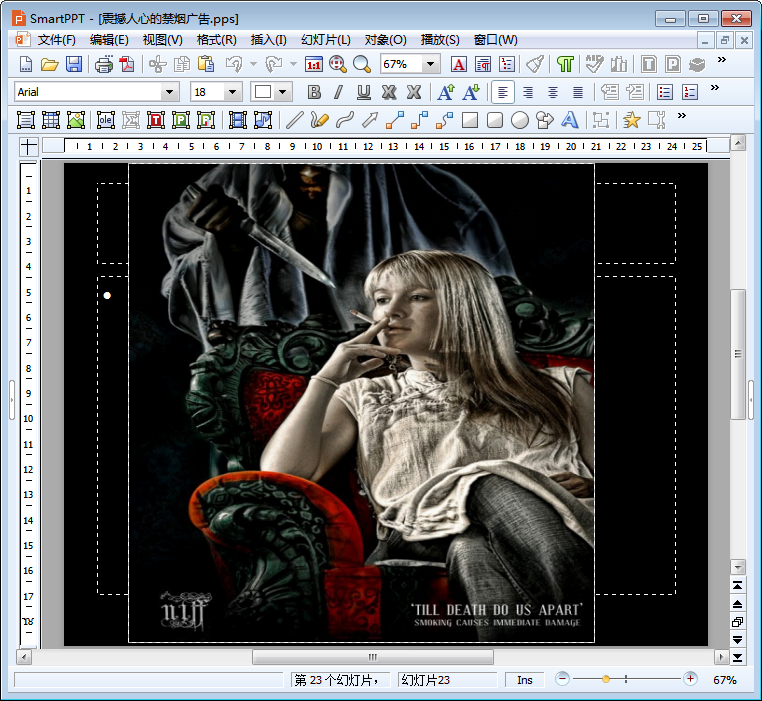Undo the last action
The height and width of the screenshot is (701, 762).
234,64
